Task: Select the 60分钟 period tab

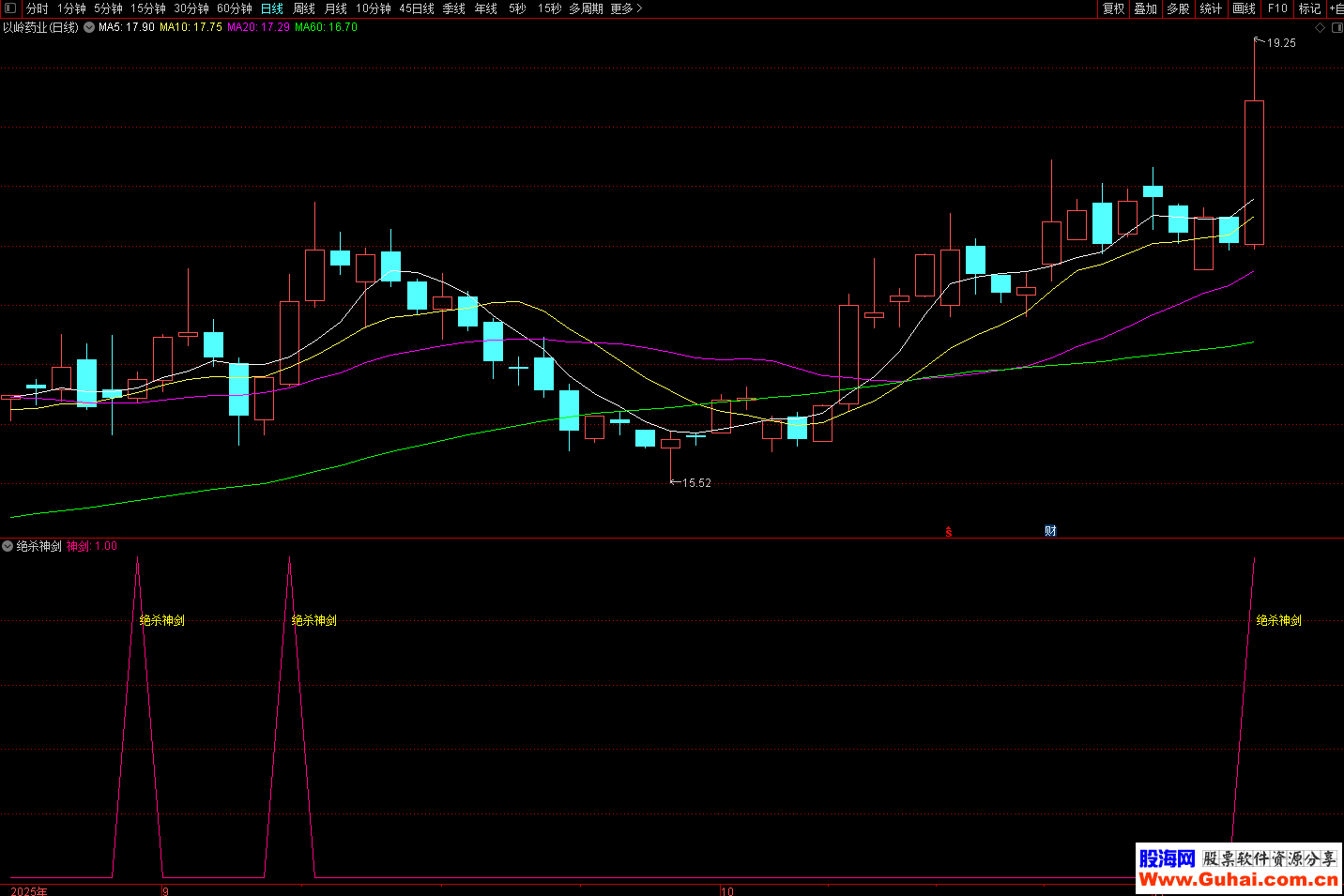Action: (x=235, y=8)
